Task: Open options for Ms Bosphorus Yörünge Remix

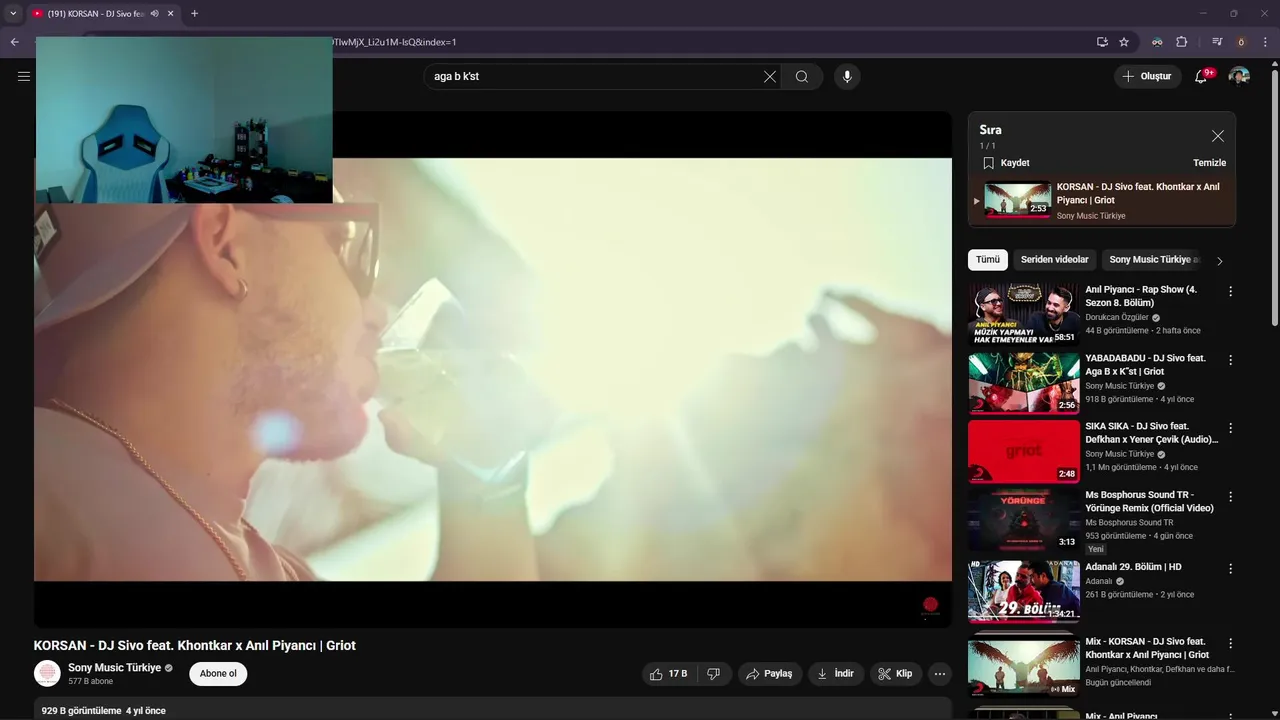Action: pos(1231,496)
